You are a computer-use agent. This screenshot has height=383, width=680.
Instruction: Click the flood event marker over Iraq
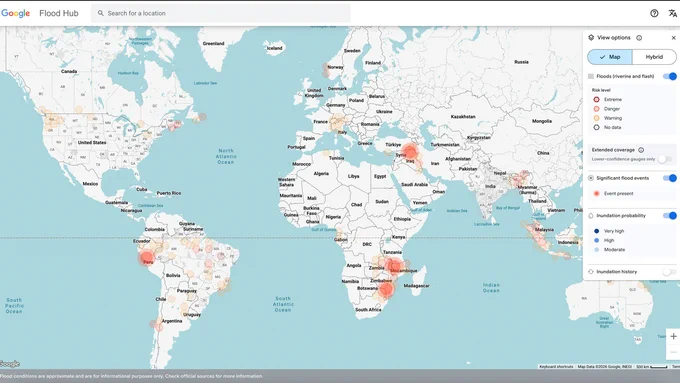(x=409, y=152)
